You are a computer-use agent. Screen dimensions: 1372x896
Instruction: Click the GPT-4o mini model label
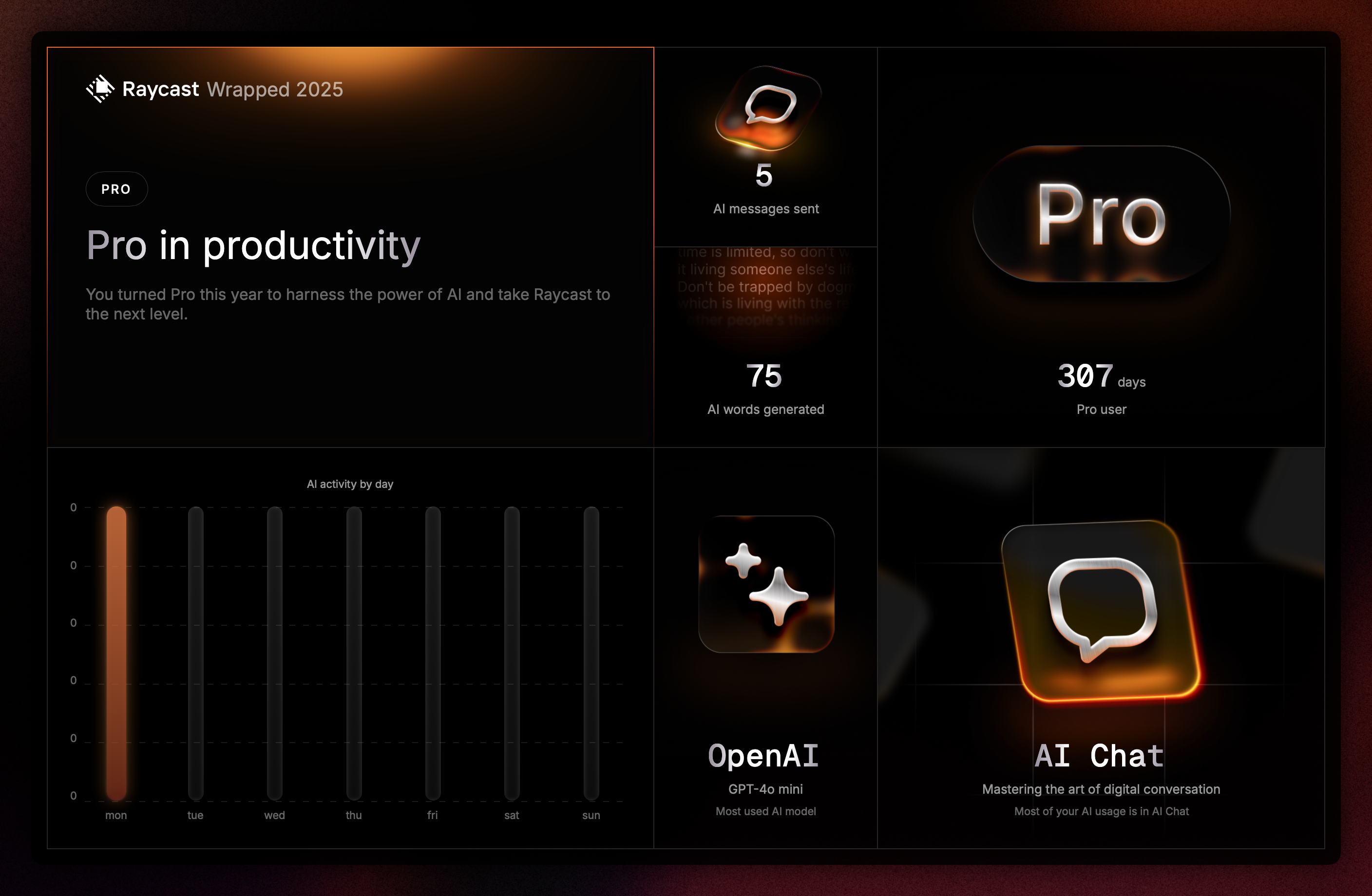tap(765, 789)
